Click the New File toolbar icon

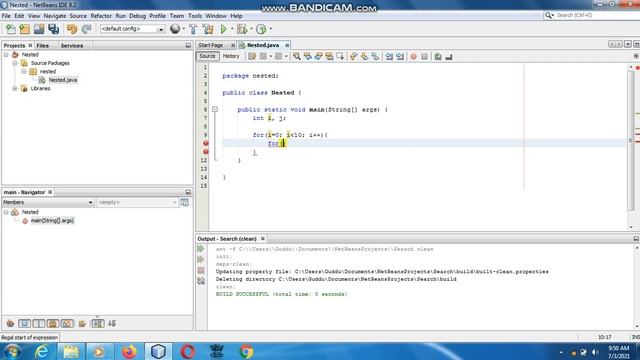click(x=11, y=29)
